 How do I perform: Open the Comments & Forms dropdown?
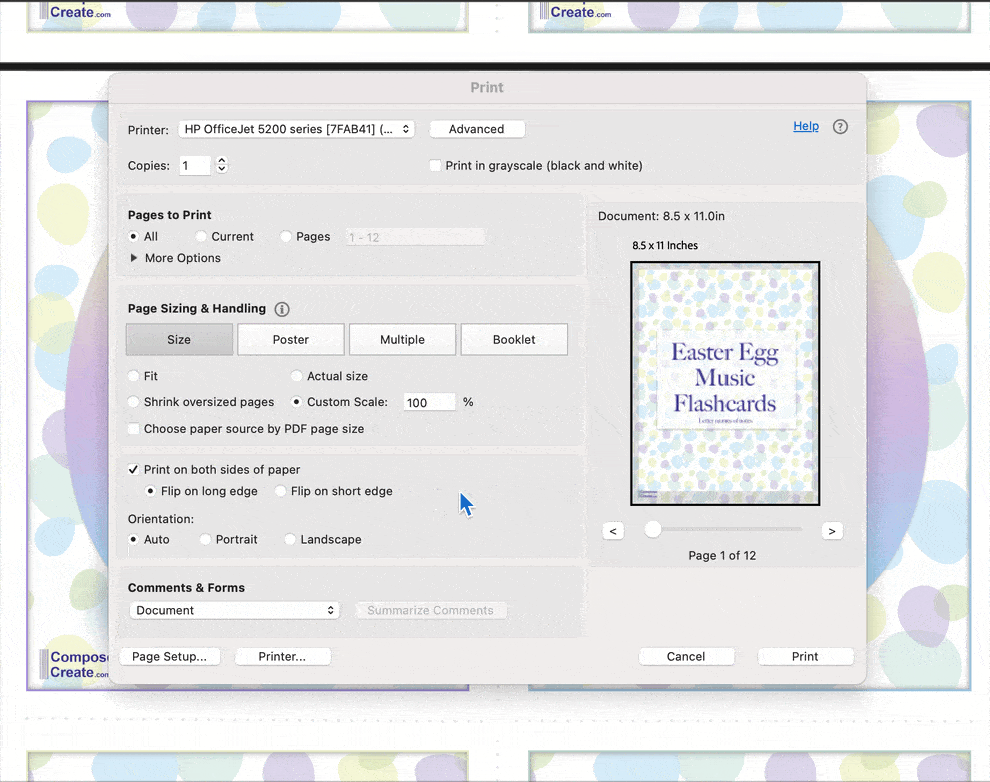point(233,609)
